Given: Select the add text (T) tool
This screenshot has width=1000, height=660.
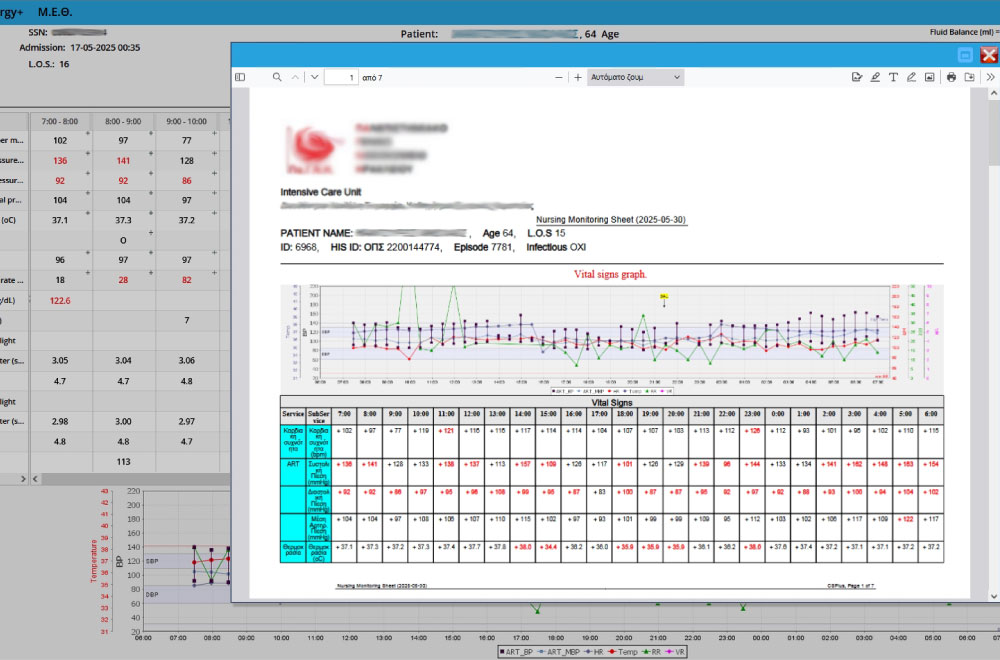Looking at the screenshot, I should coord(893,77).
